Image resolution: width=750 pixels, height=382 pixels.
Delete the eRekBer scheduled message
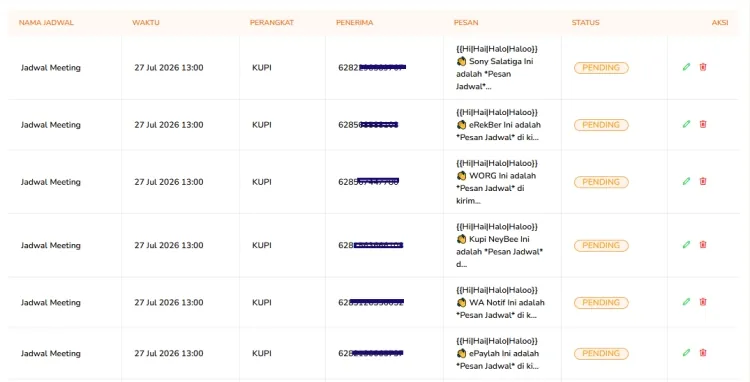703,124
